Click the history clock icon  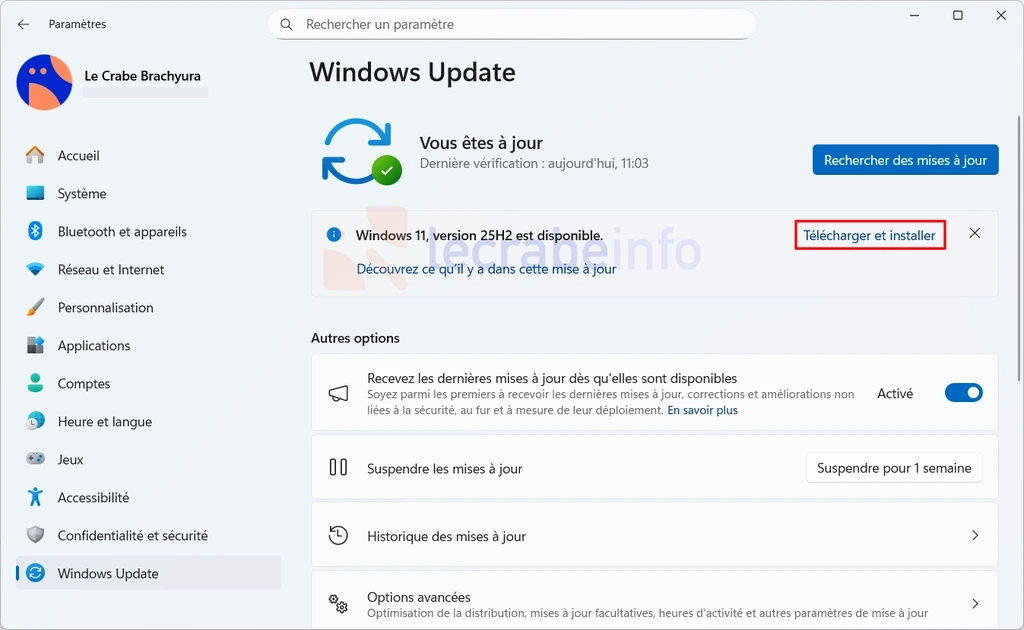click(x=338, y=535)
